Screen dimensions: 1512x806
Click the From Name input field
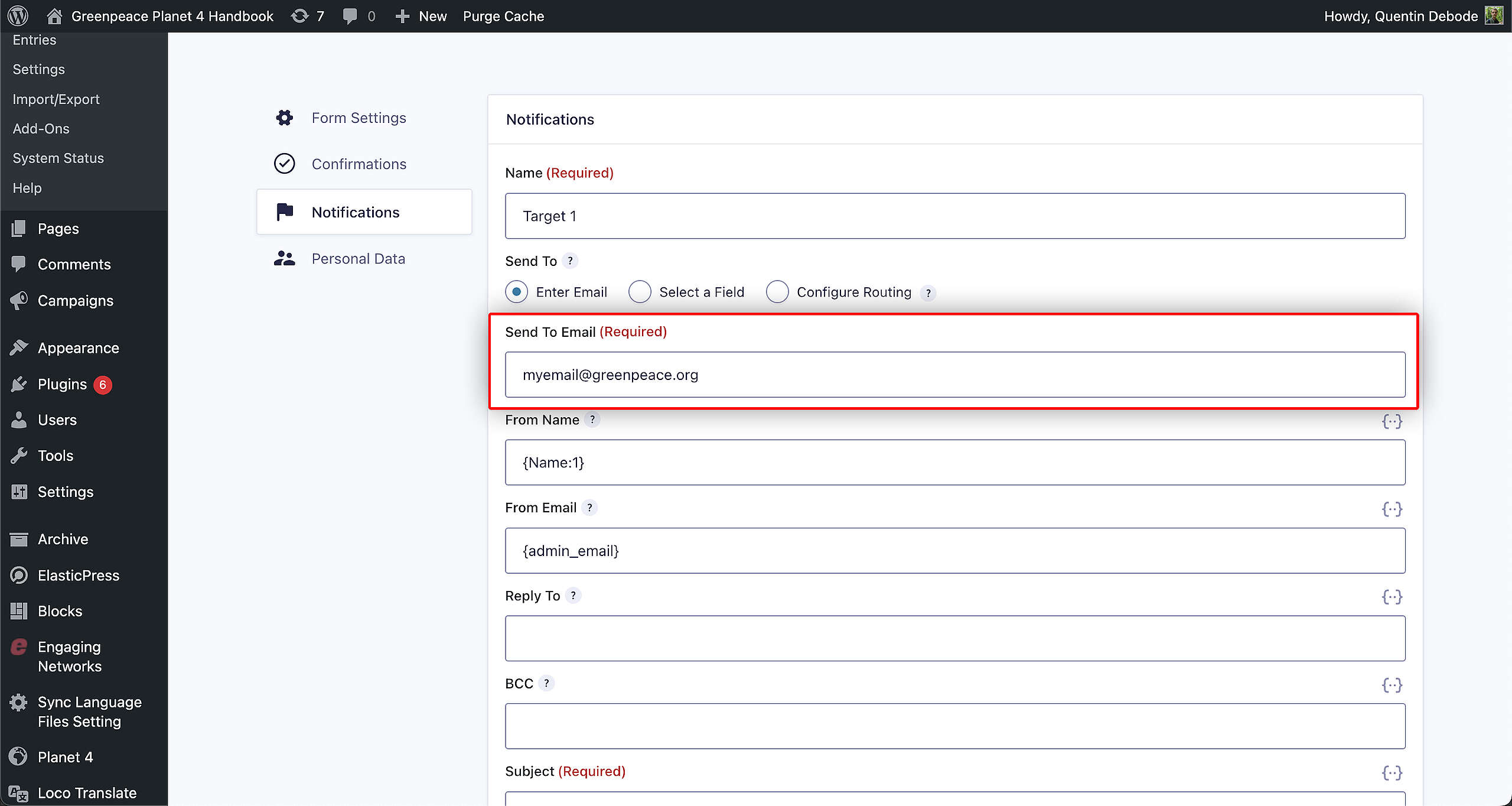[x=955, y=462]
